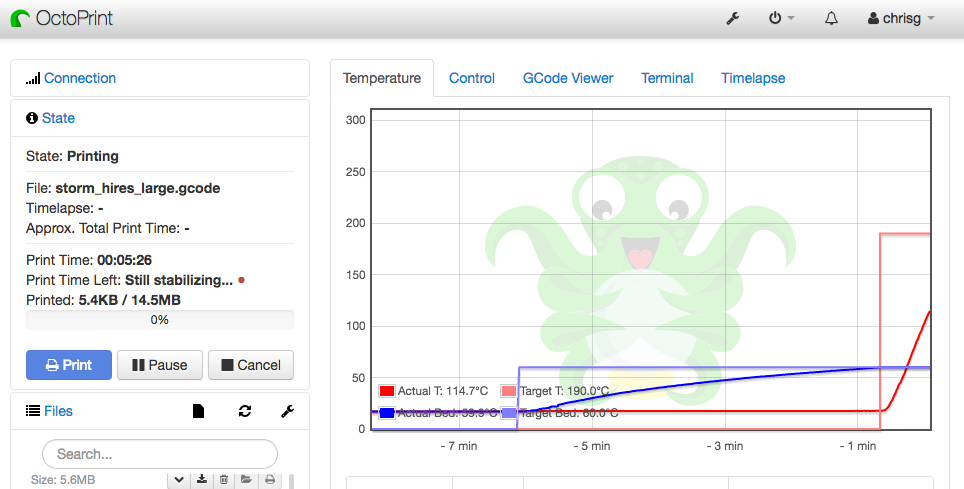Switch to the Control tab
Viewport: 964px width, 489px height.
(x=472, y=78)
